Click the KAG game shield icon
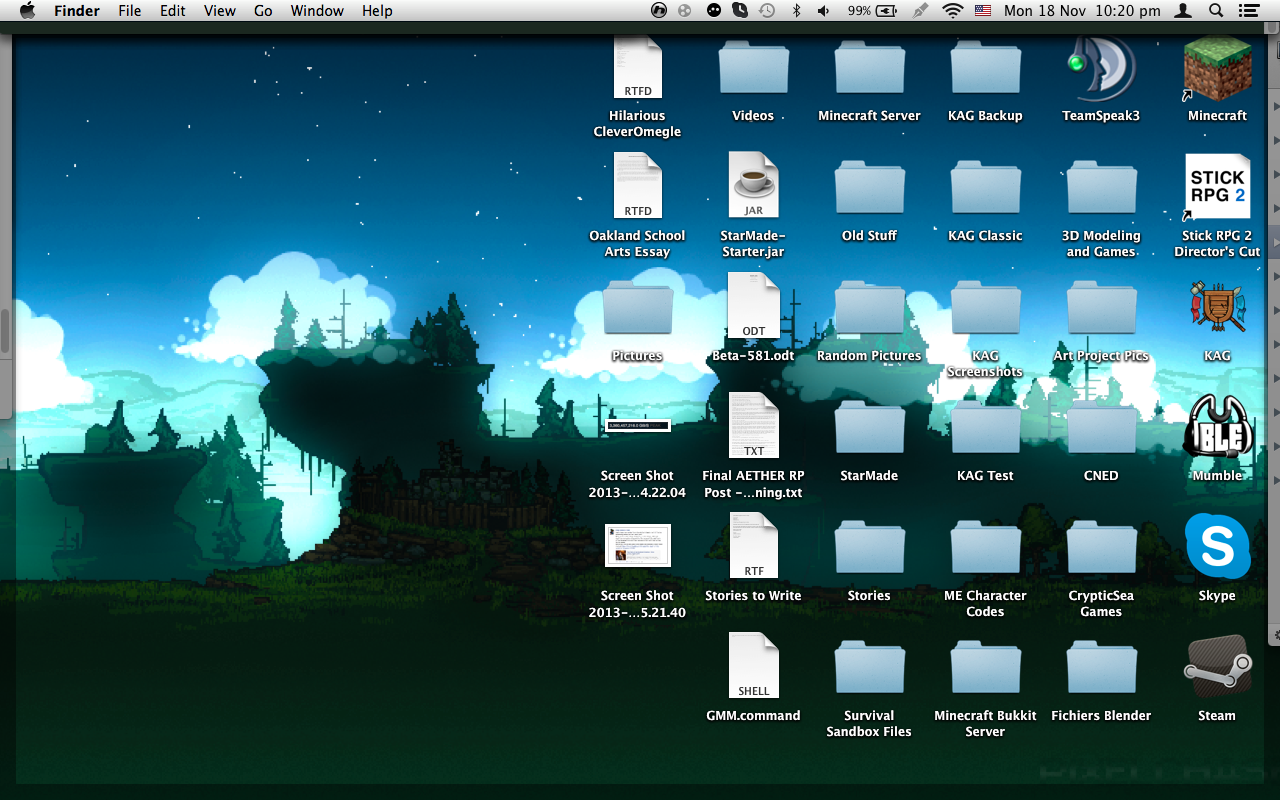Viewport: 1280px width, 800px height. pos(1217,307)
